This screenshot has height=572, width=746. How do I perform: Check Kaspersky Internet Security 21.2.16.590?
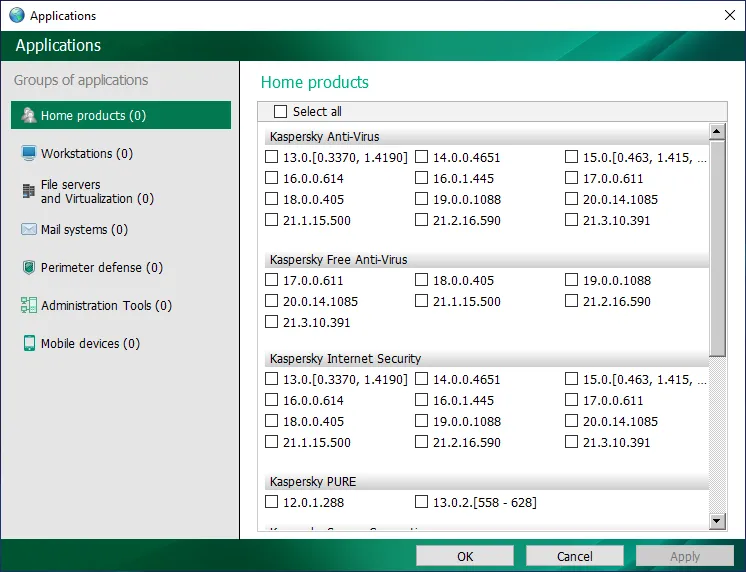point(421,442)
